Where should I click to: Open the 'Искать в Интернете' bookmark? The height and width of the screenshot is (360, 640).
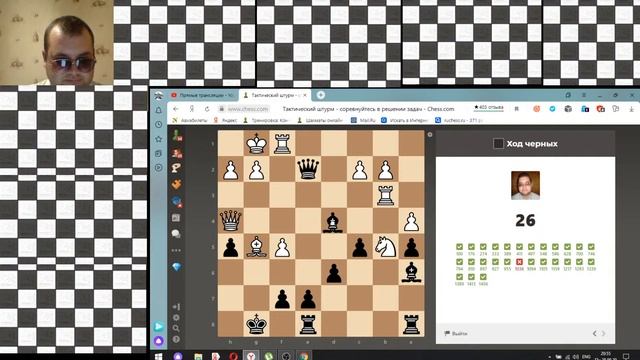(x=404, y=120)
